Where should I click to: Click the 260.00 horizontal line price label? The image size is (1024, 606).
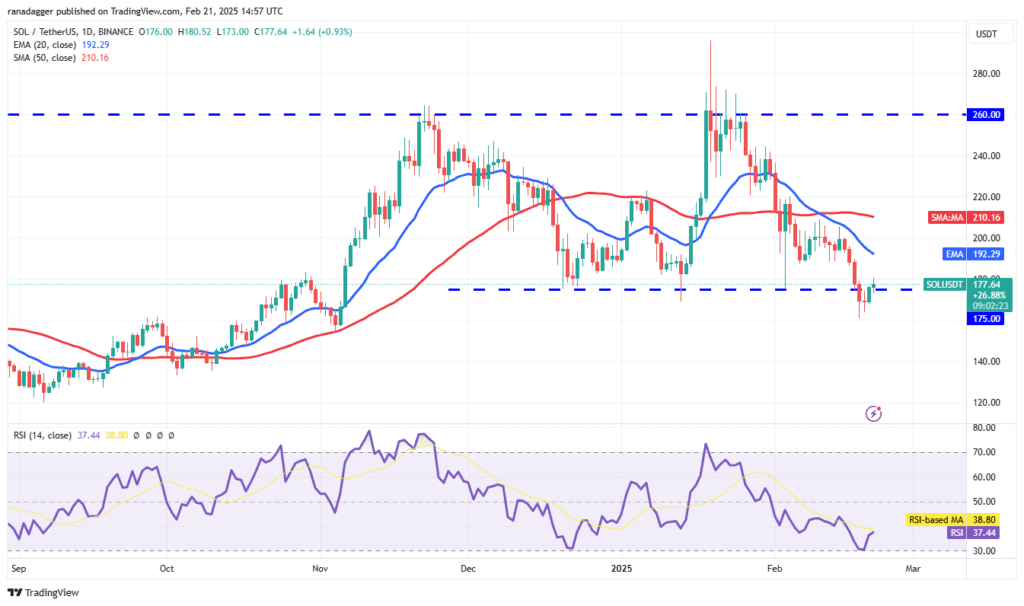987,115
